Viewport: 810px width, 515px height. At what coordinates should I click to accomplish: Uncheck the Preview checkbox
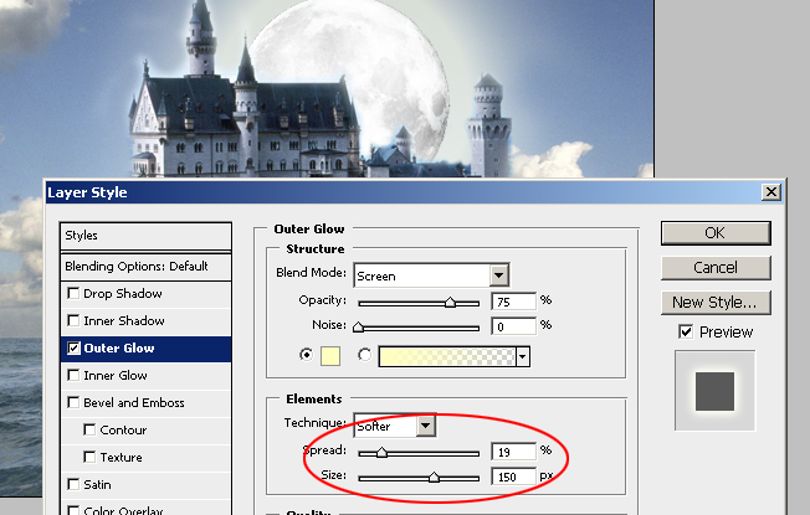point(686,332)
